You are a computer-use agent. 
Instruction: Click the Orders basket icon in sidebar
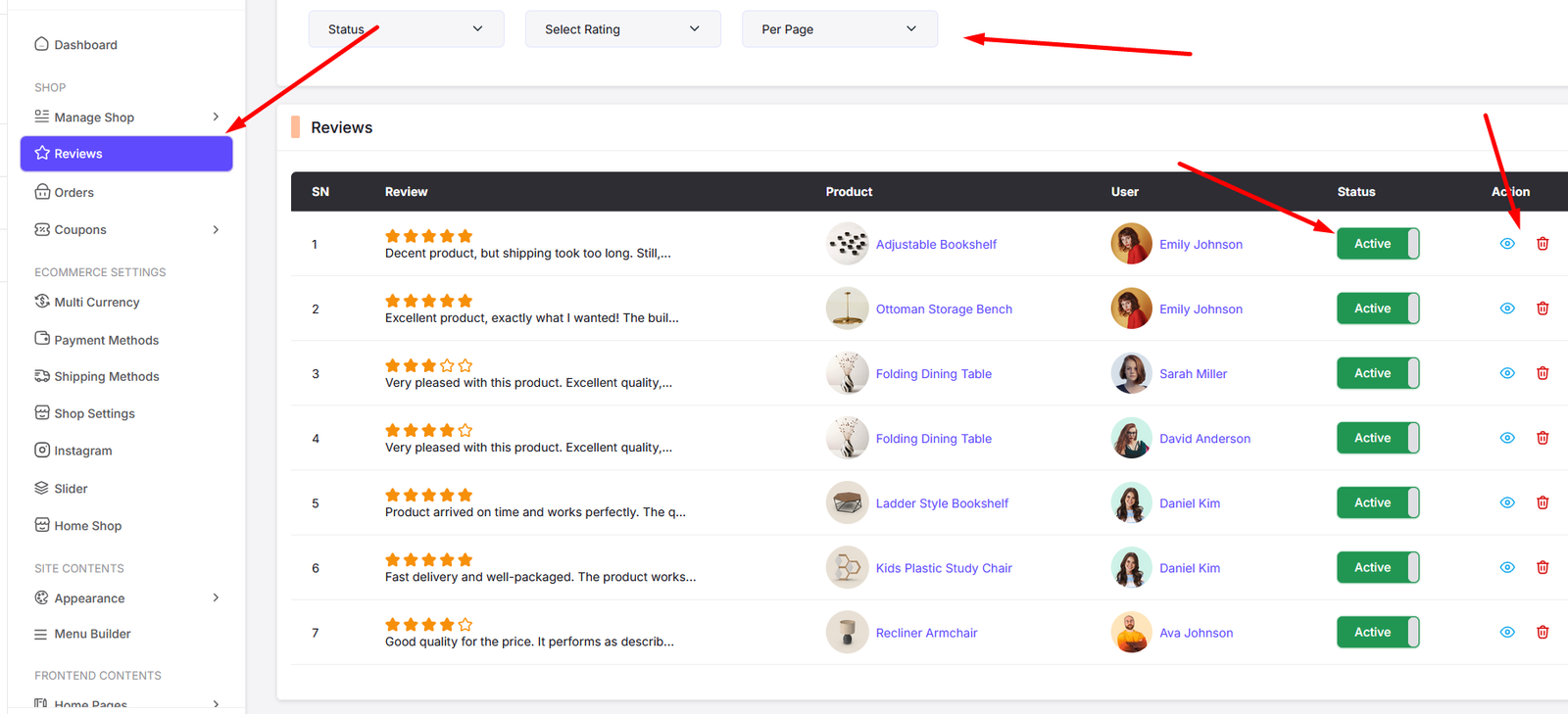[x=42, y=192]
